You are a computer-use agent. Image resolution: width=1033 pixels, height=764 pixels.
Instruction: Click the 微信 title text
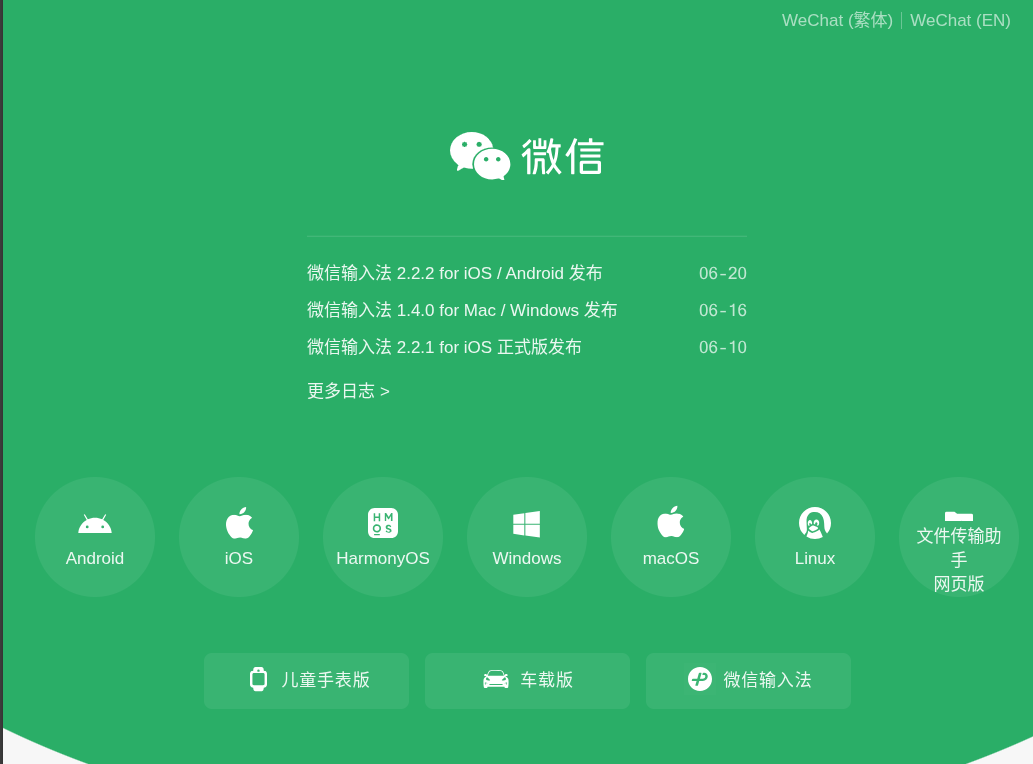tap(563, 157)
